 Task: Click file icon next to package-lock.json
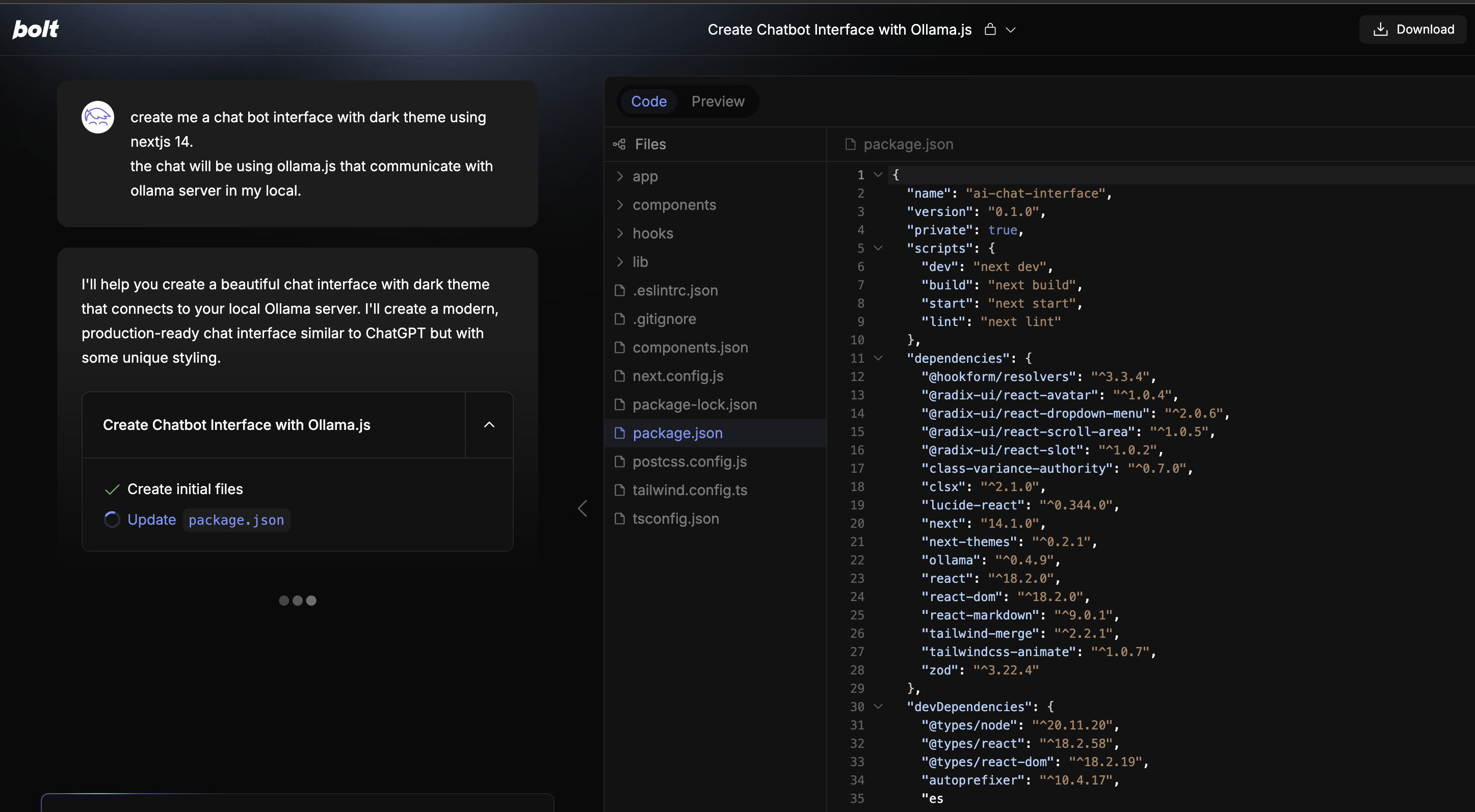tap(619, 404)
